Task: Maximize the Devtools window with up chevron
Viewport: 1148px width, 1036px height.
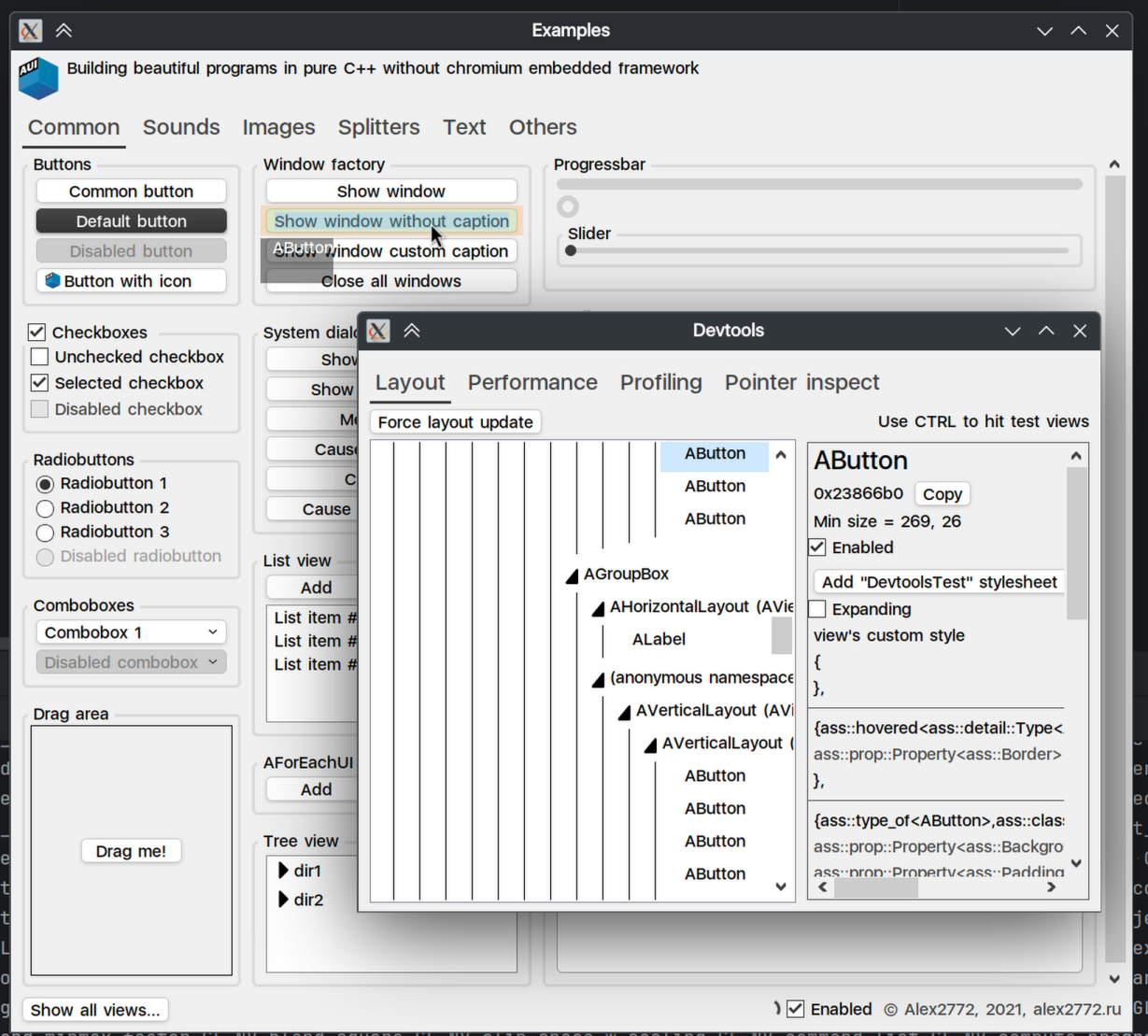Action: pos(1046,331)
